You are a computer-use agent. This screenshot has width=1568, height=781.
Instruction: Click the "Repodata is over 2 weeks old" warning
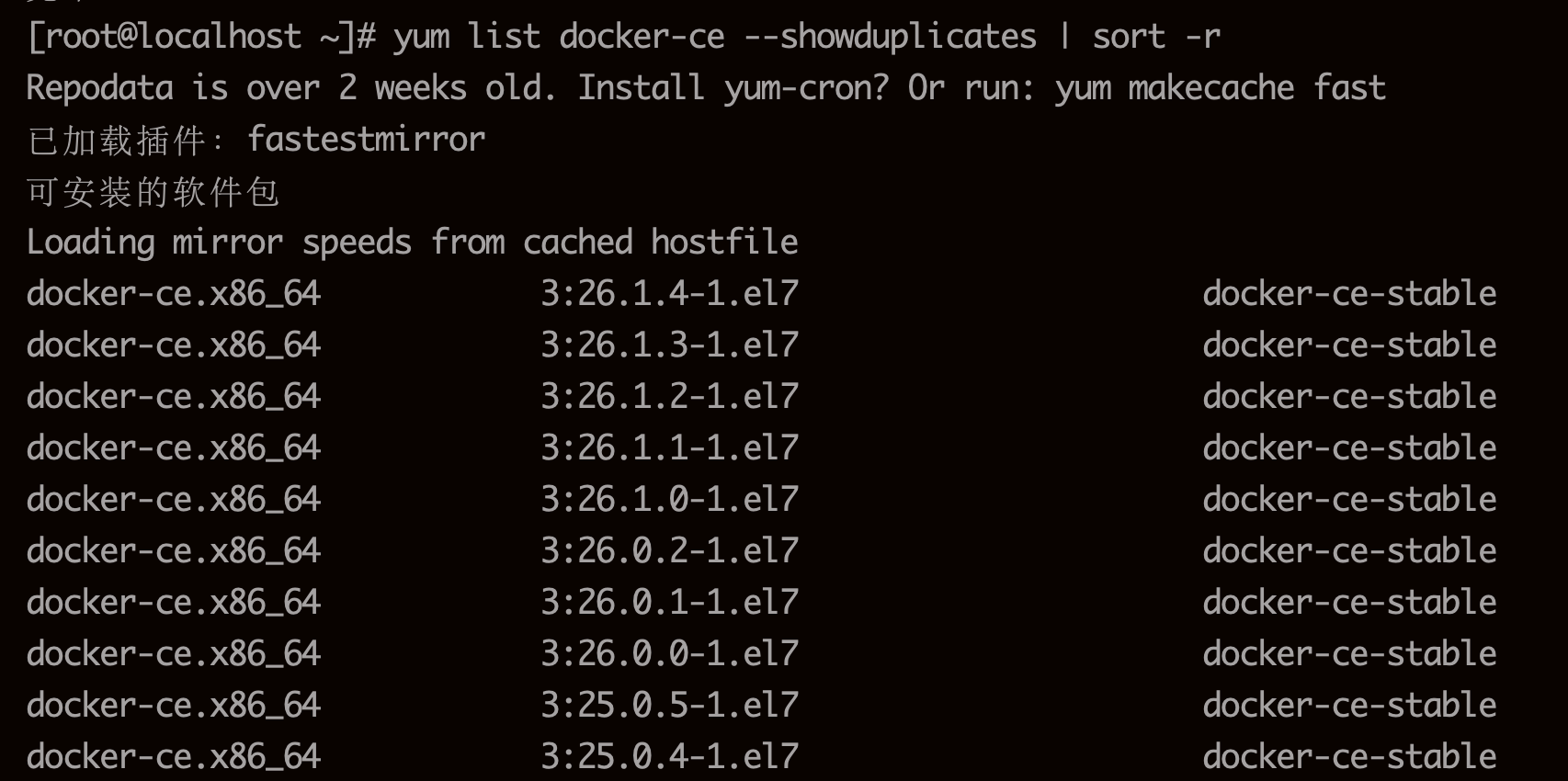coord(290,88)
